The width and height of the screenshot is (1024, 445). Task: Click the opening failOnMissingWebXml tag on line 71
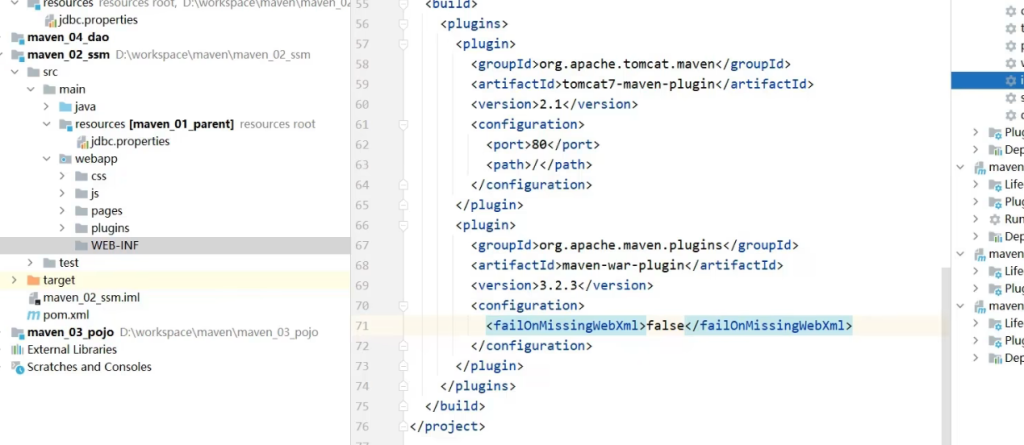(x=566, y=326)
